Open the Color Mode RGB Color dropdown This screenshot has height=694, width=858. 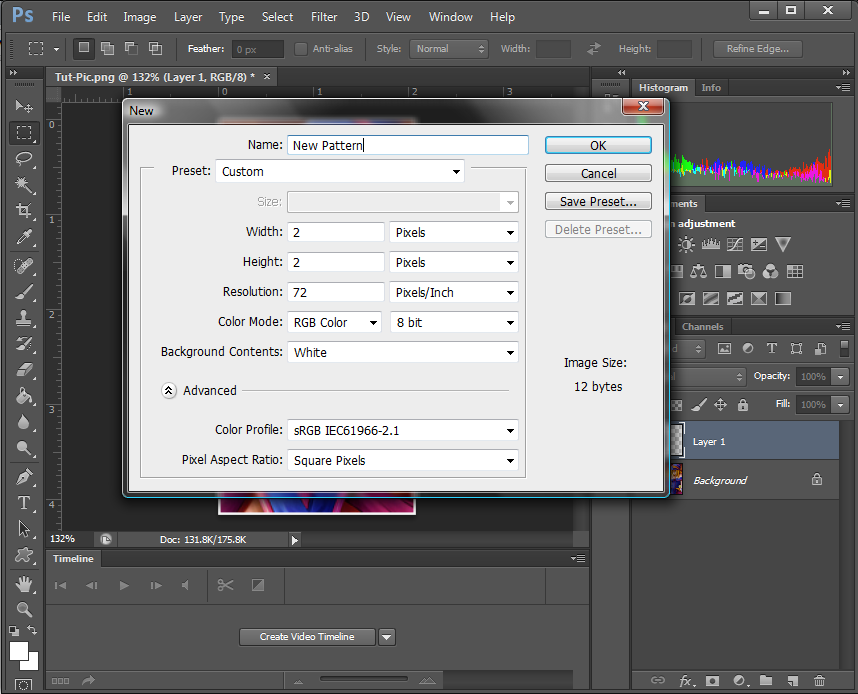334,323
